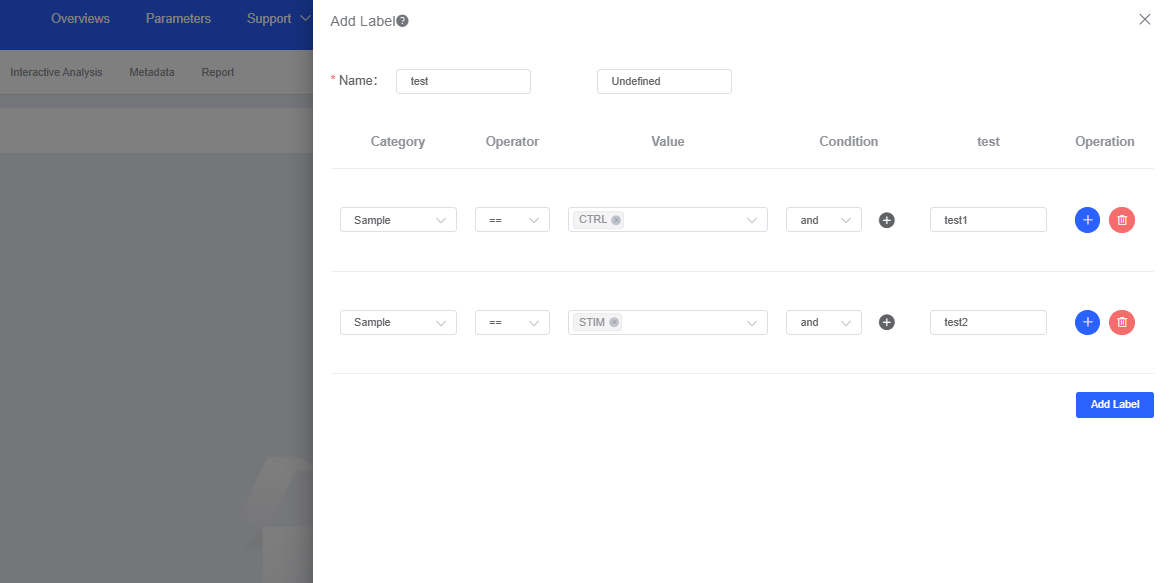This screenshot has width=1169, height=583.
Task: Click the help icon next to Add Label
Action: point(402,21)
